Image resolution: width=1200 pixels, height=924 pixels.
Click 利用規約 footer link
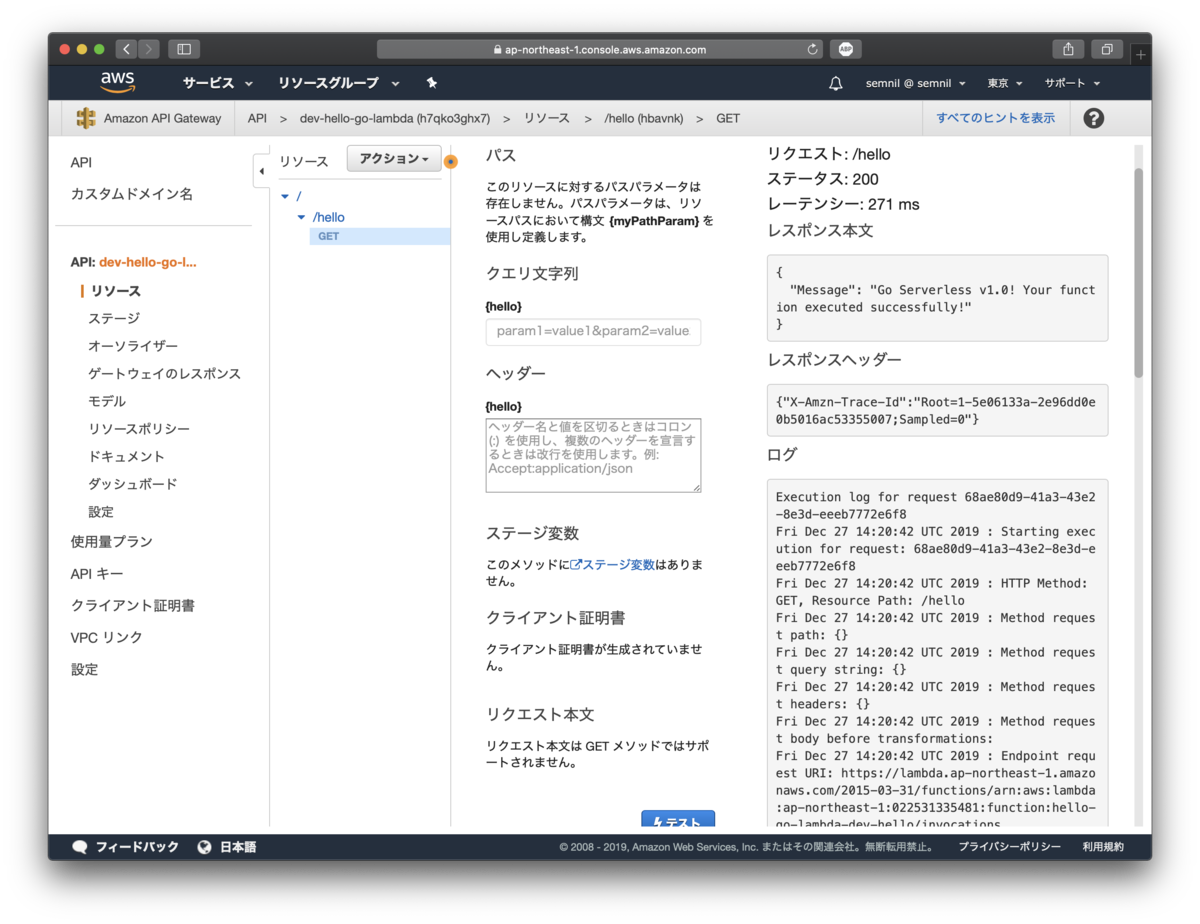coord(1103,847)
